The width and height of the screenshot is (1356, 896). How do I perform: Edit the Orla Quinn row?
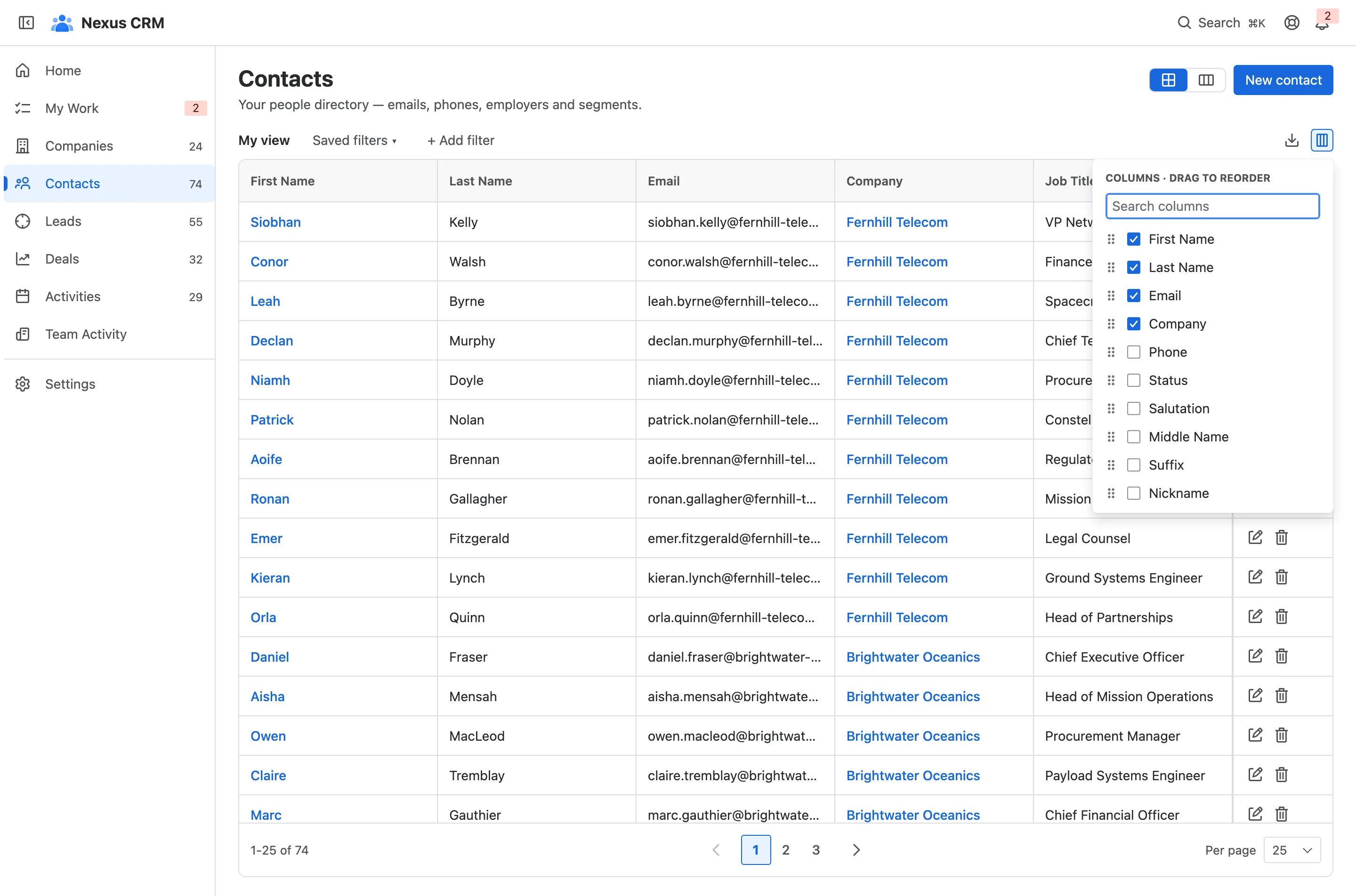[x=1255, y=616]
